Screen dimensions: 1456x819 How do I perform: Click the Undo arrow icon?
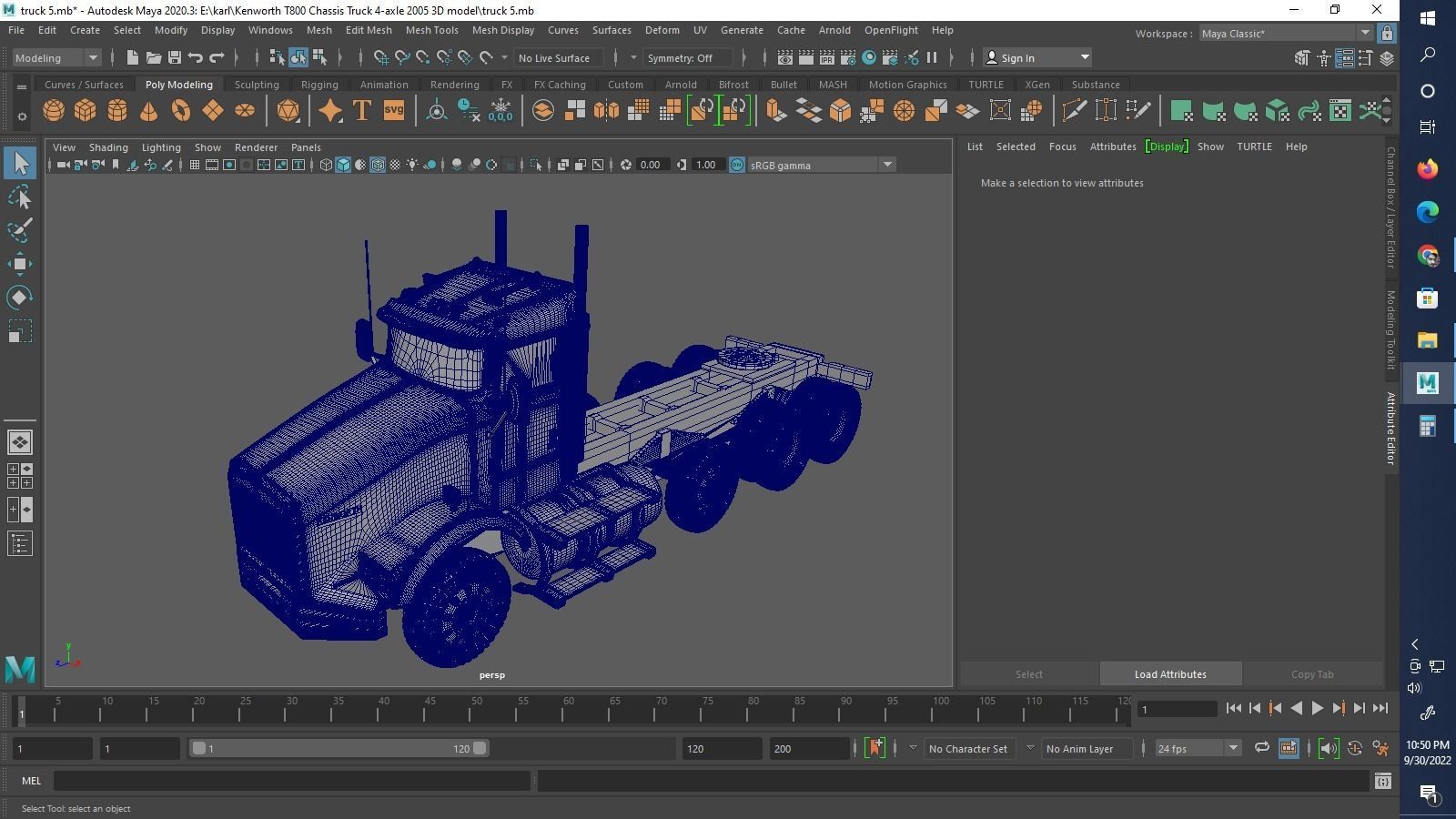point(196,58)
